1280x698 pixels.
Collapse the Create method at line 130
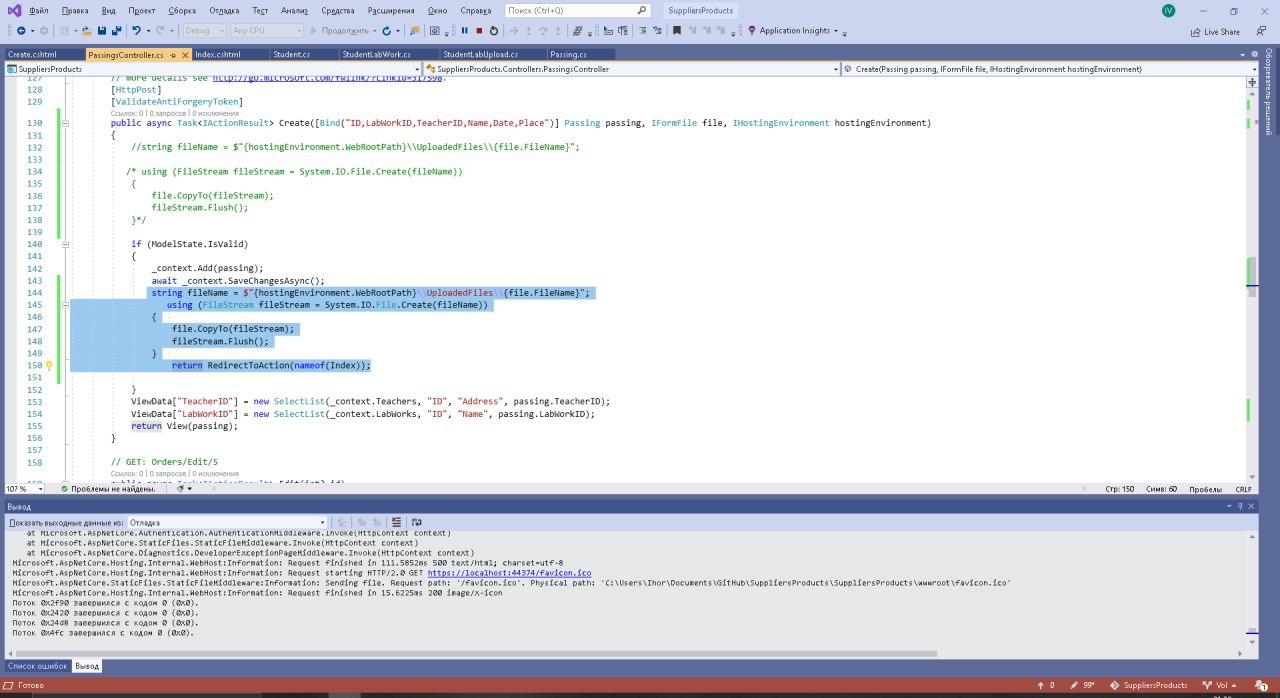click(66, 123)
